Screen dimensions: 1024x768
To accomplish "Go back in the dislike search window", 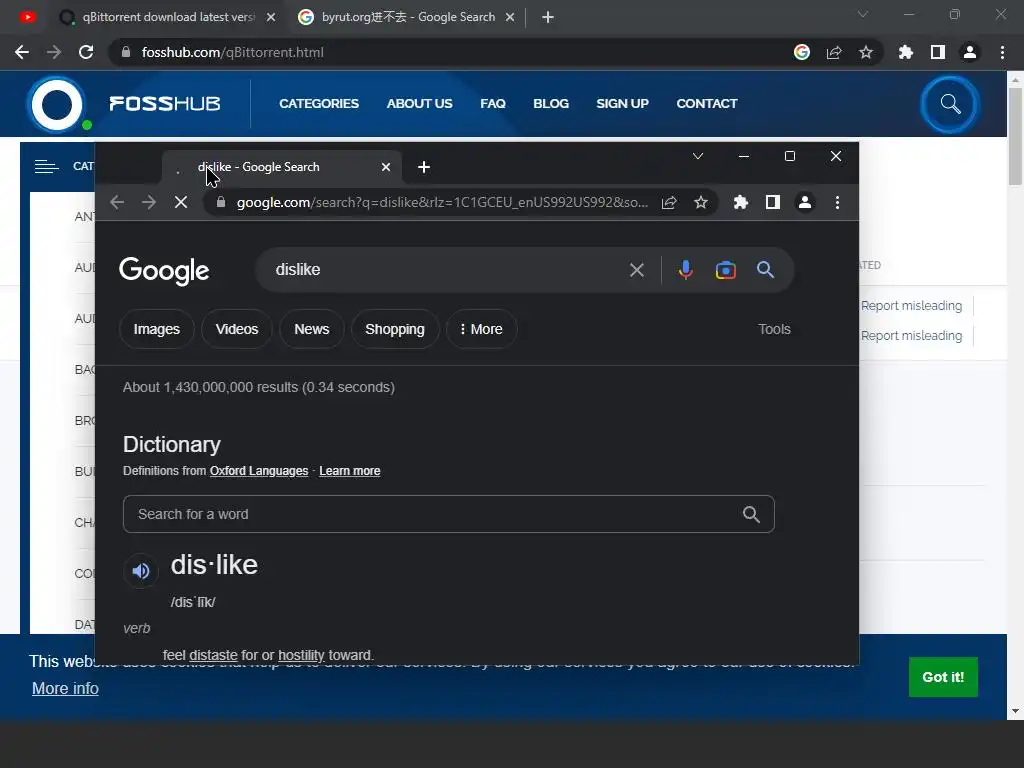I will pyautogui.click(x=117, y=202).
